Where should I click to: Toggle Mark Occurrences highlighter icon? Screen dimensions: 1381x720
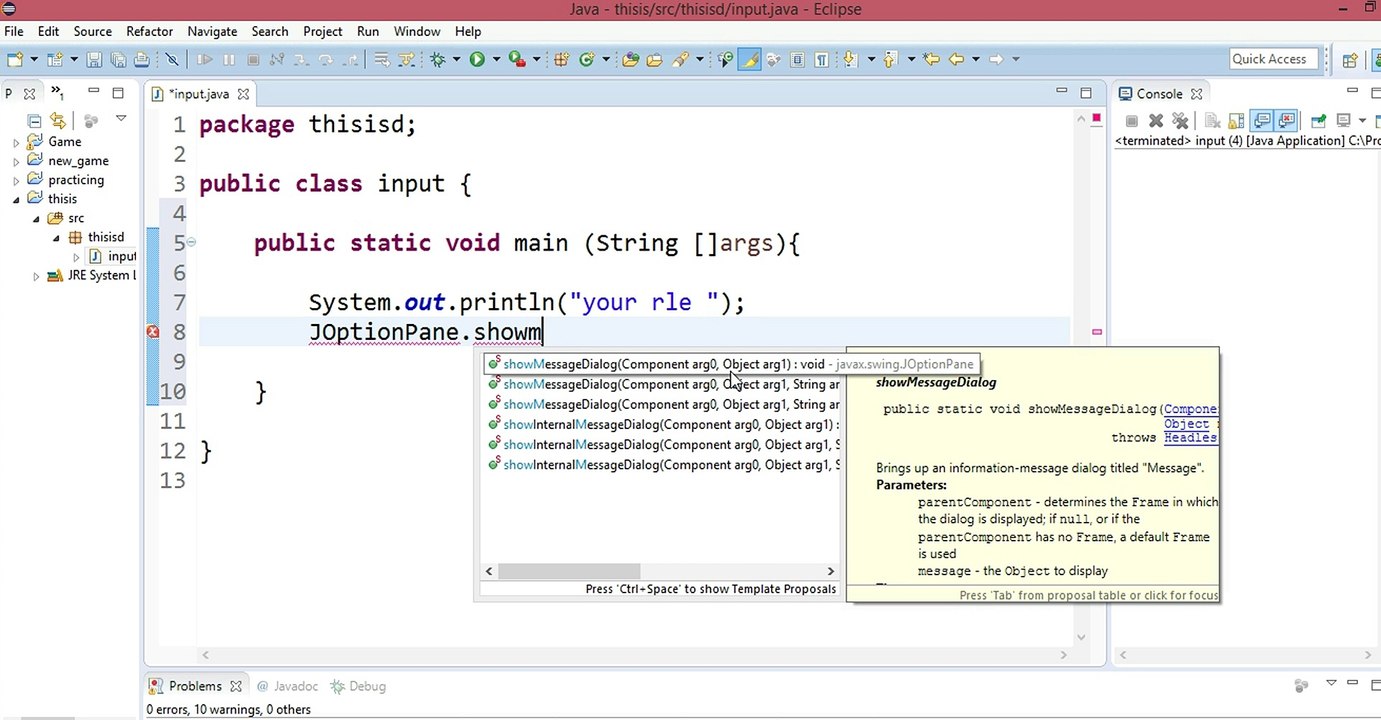tap(749, 59)
